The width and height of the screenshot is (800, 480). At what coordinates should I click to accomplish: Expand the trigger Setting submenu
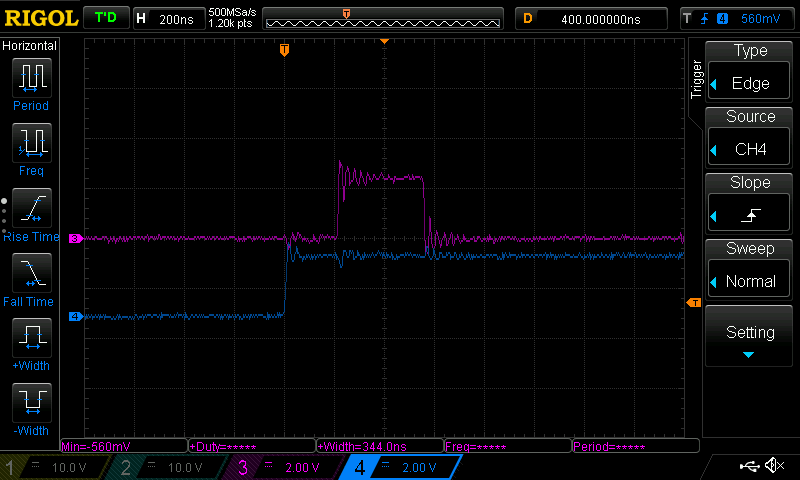point(749,336)
